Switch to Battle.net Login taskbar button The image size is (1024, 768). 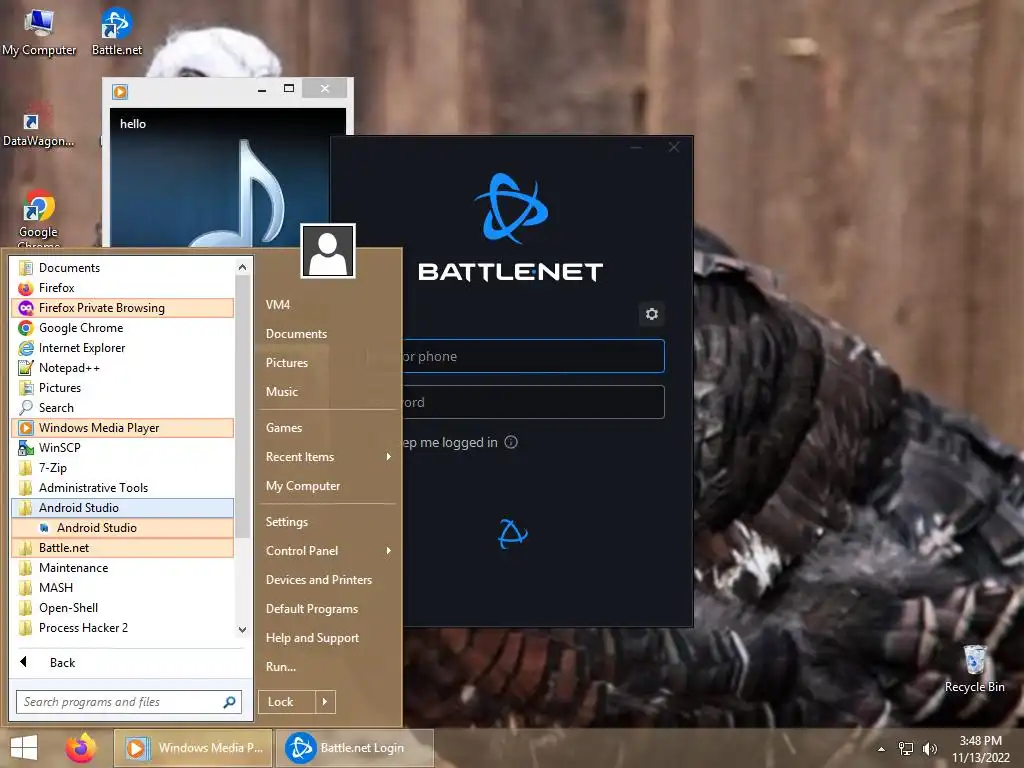pos(356,748)
